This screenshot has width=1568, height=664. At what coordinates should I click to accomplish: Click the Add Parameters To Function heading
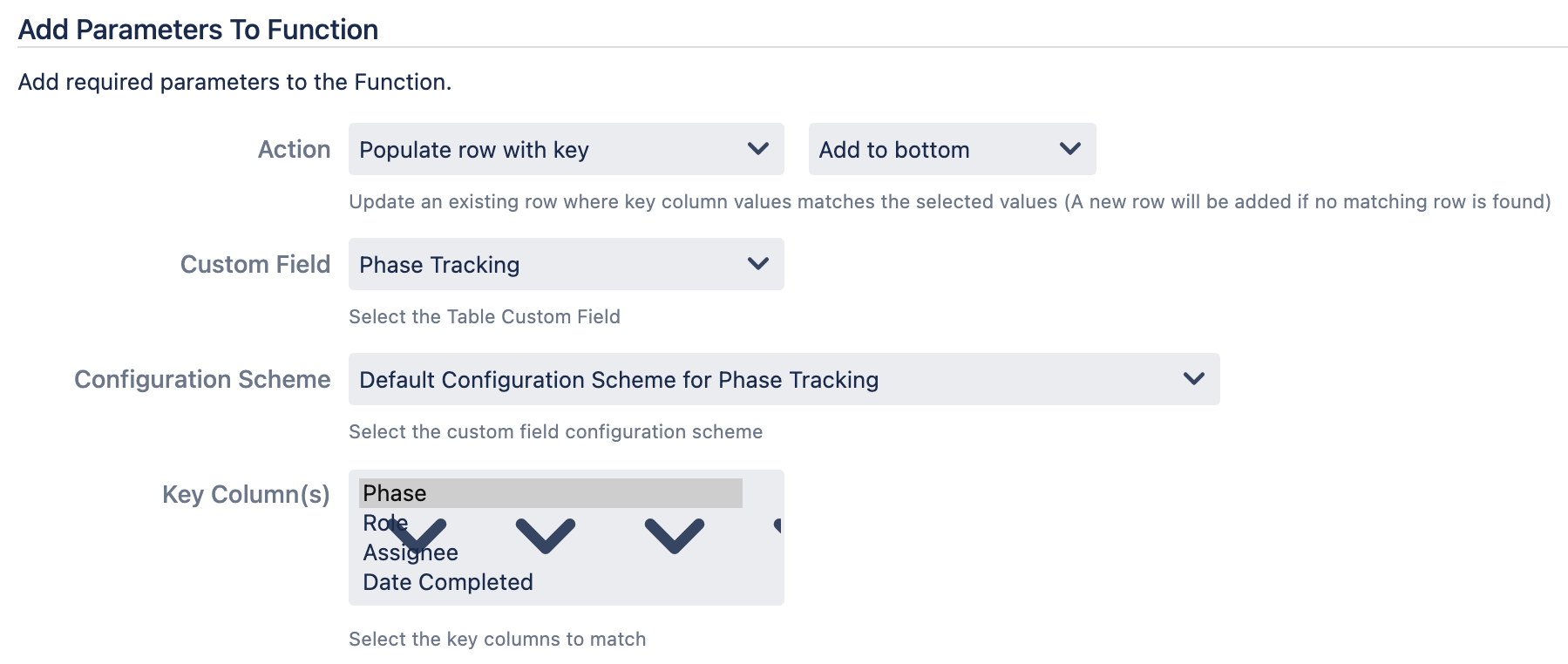[198, 30]
